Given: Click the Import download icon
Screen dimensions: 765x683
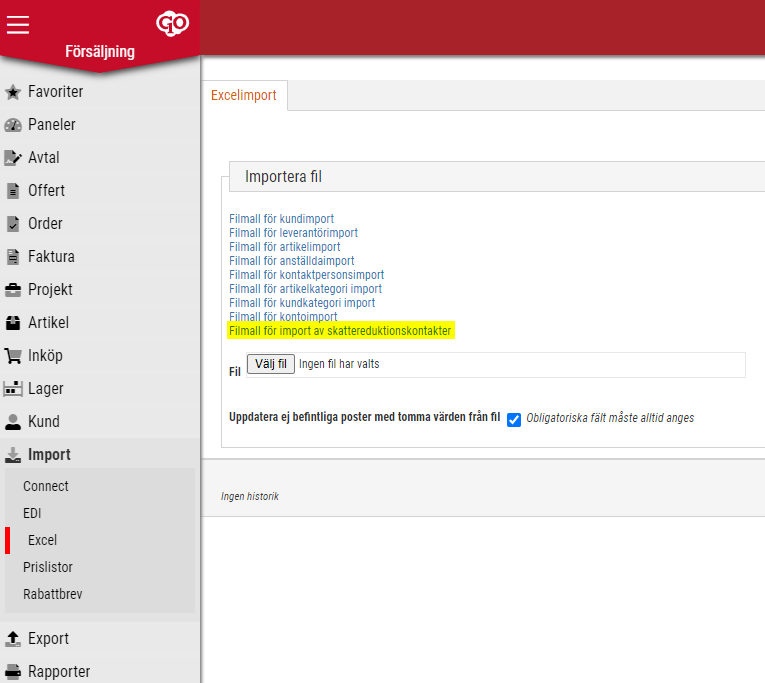Looking at the screenshot, I should click(x=13, y=455).
